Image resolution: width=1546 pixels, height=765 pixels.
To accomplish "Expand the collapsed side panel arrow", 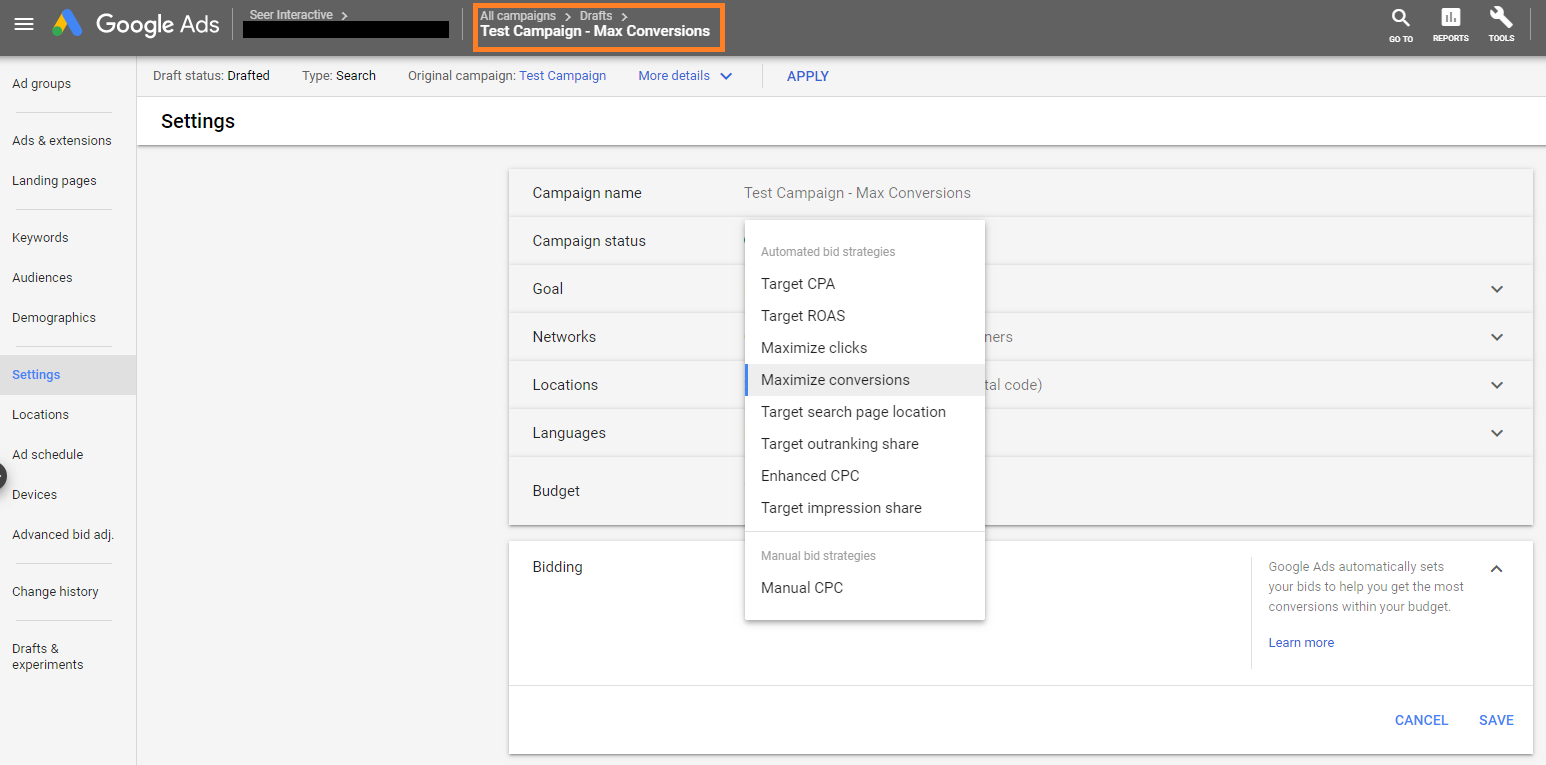I will click(x=3, y=476).
